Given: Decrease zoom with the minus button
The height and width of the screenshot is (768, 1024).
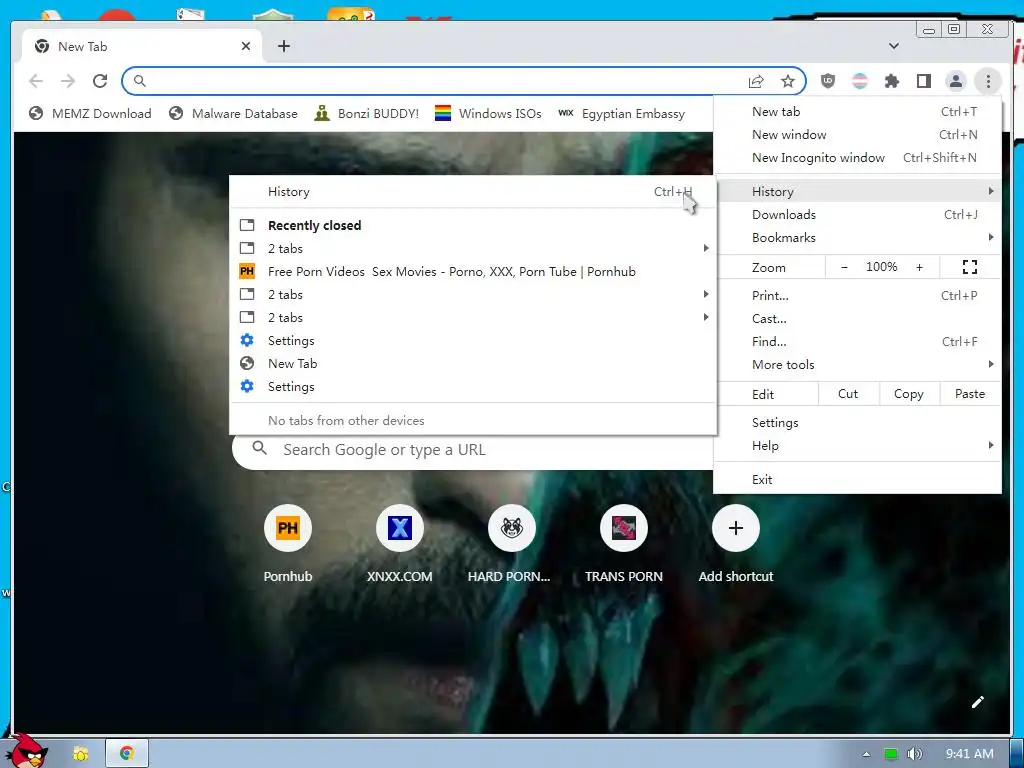Looking at the screenshot, I should (844, 267).
